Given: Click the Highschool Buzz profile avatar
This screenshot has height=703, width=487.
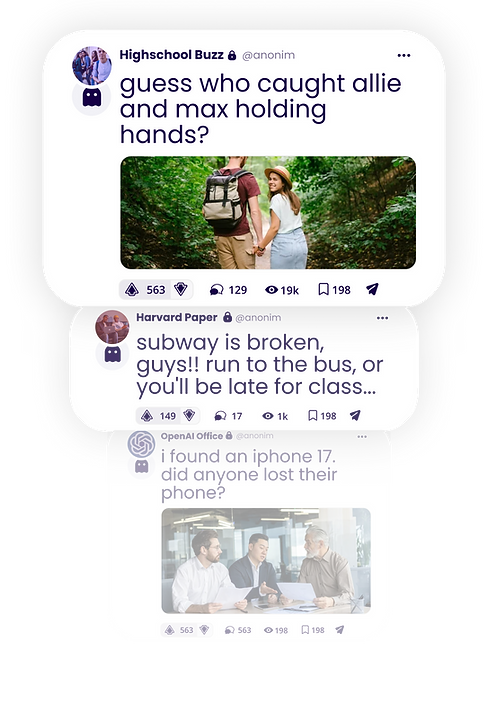Looking at the screenshot, I should [92, 65].
